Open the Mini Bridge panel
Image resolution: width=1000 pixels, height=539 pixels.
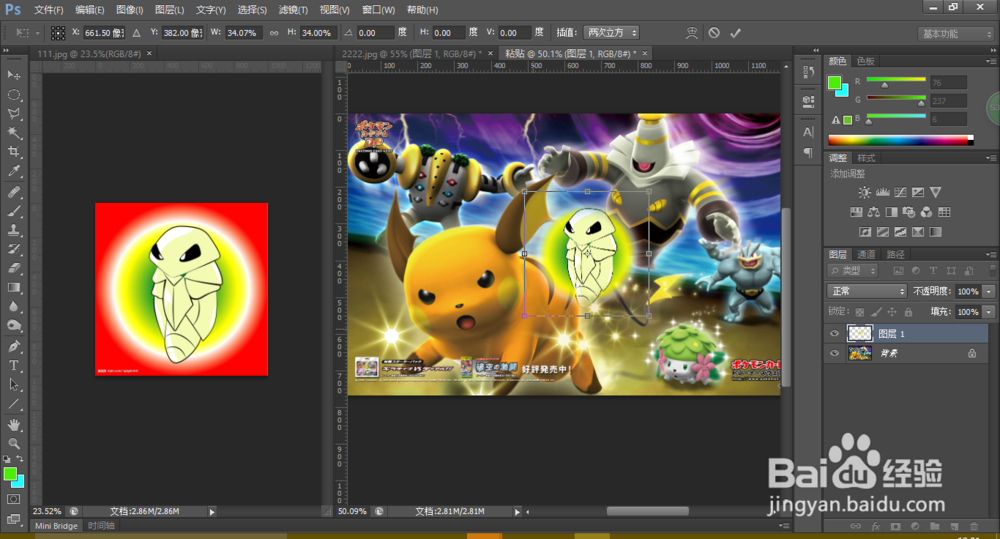pos(56,526)
